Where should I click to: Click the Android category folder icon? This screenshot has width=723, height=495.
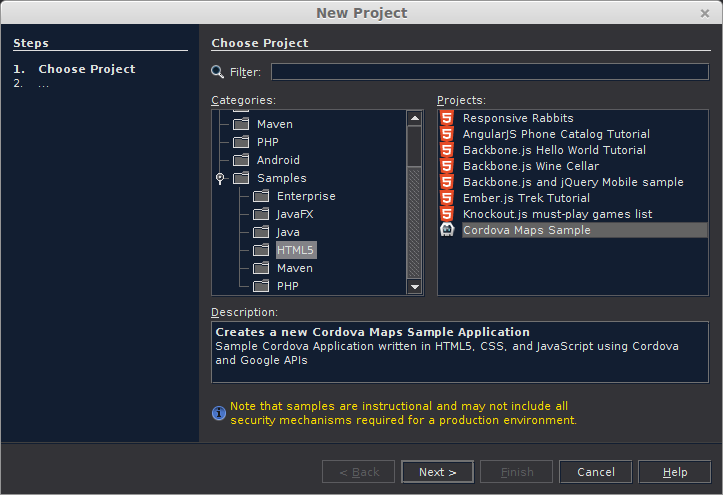(x=240, y=160)
